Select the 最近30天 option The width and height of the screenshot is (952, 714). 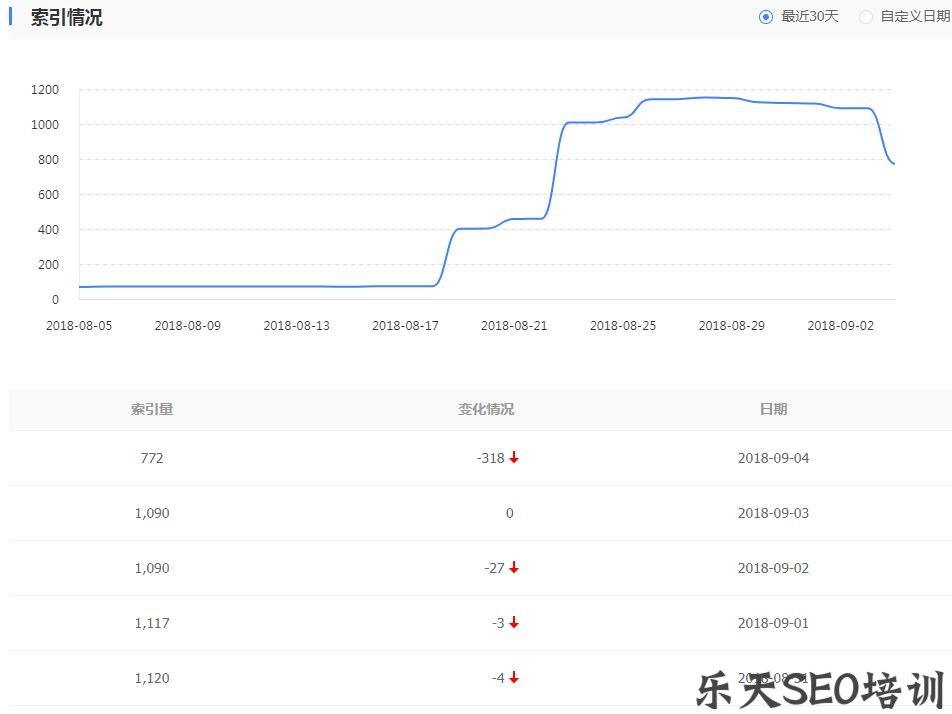click(x=812, y=16)
